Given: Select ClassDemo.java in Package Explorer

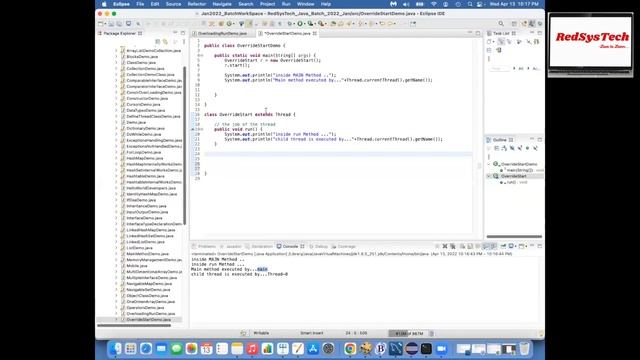Looking at the screenshot, I should (141, 63).
